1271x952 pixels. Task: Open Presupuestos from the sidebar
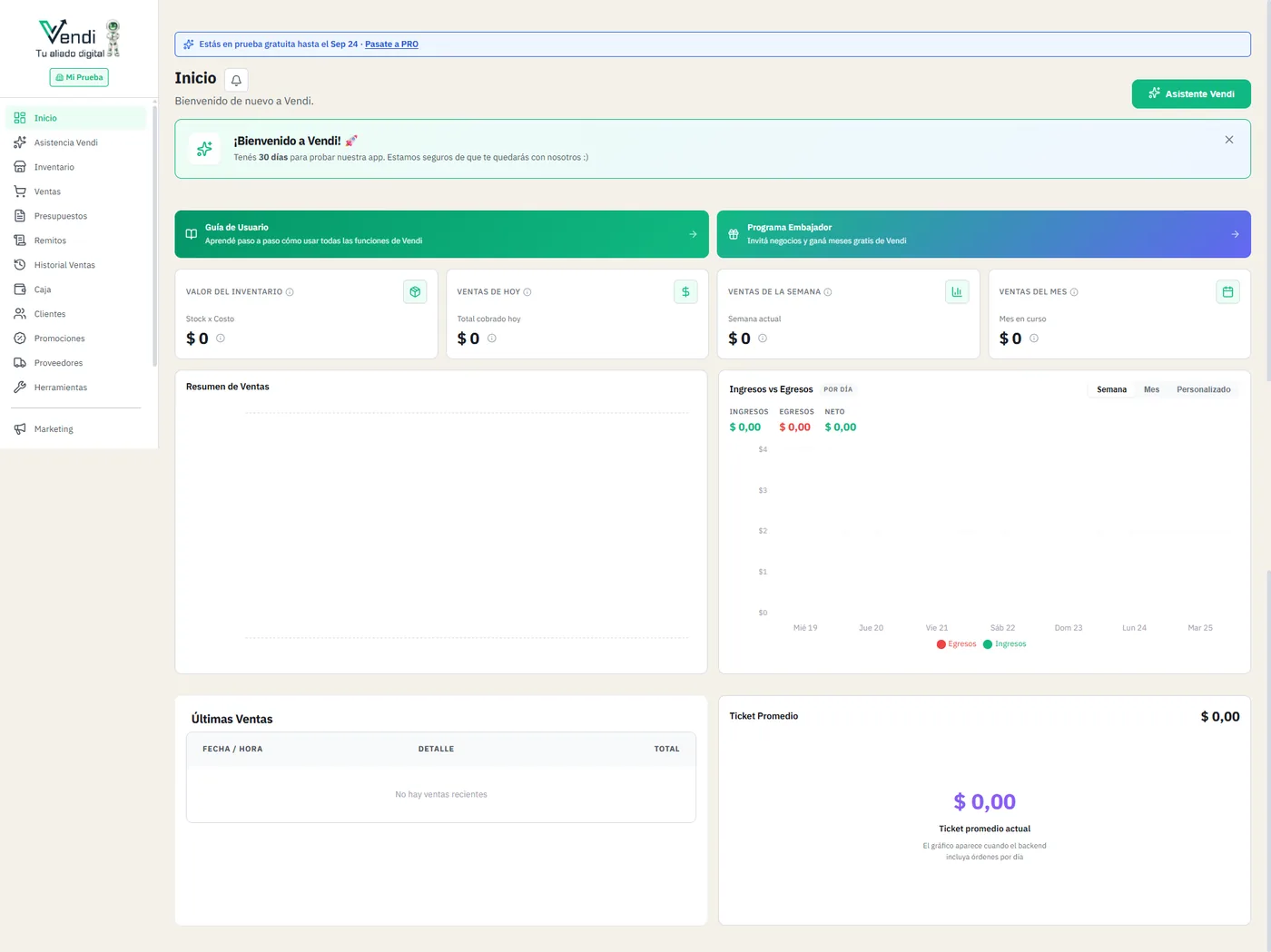click(76, 216)
